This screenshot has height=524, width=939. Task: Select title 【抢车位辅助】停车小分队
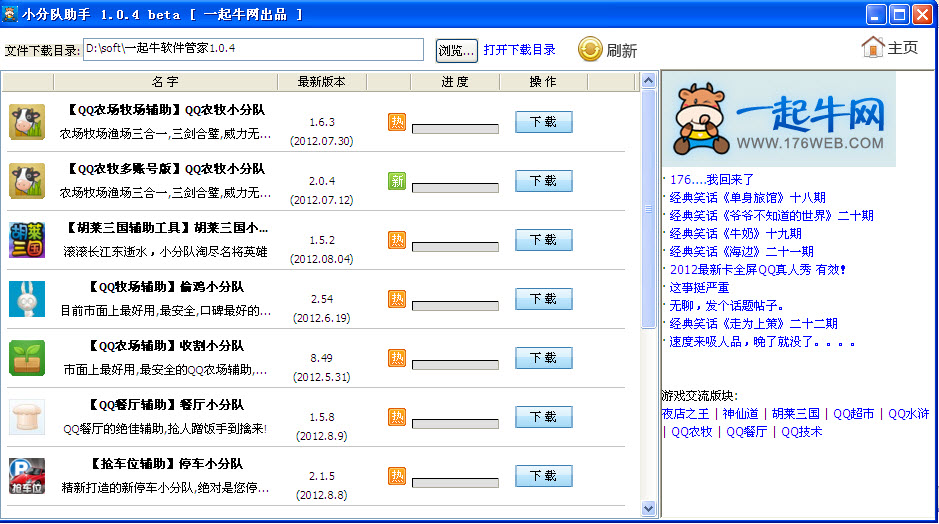166,464
